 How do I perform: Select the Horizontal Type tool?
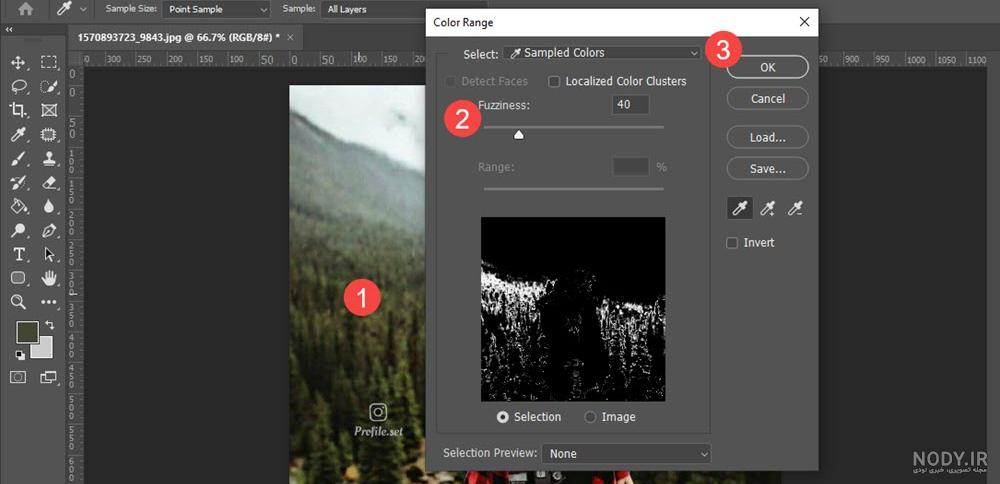coord(18,254)
